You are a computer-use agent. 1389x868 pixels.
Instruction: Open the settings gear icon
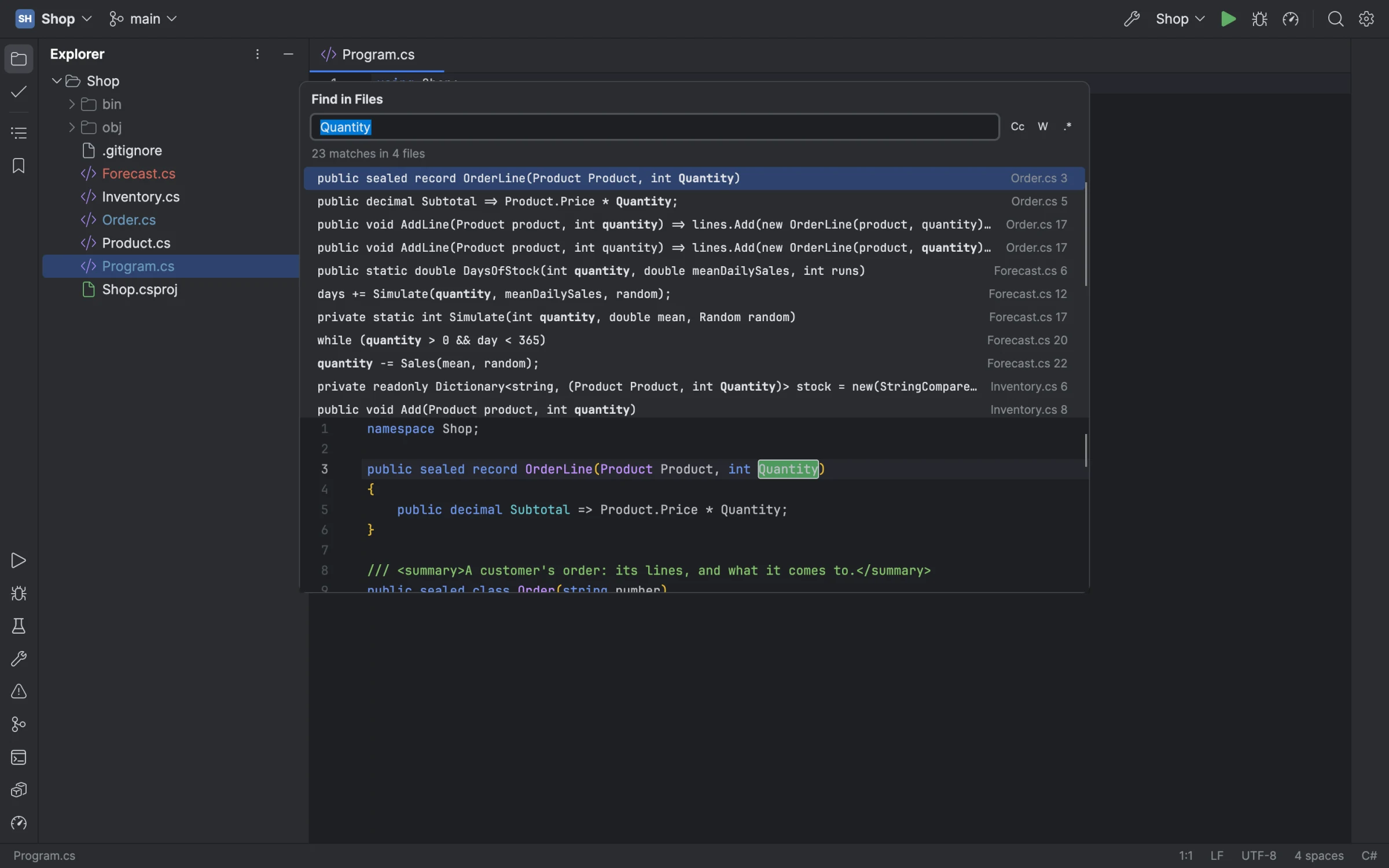(x=1366, y=19)
